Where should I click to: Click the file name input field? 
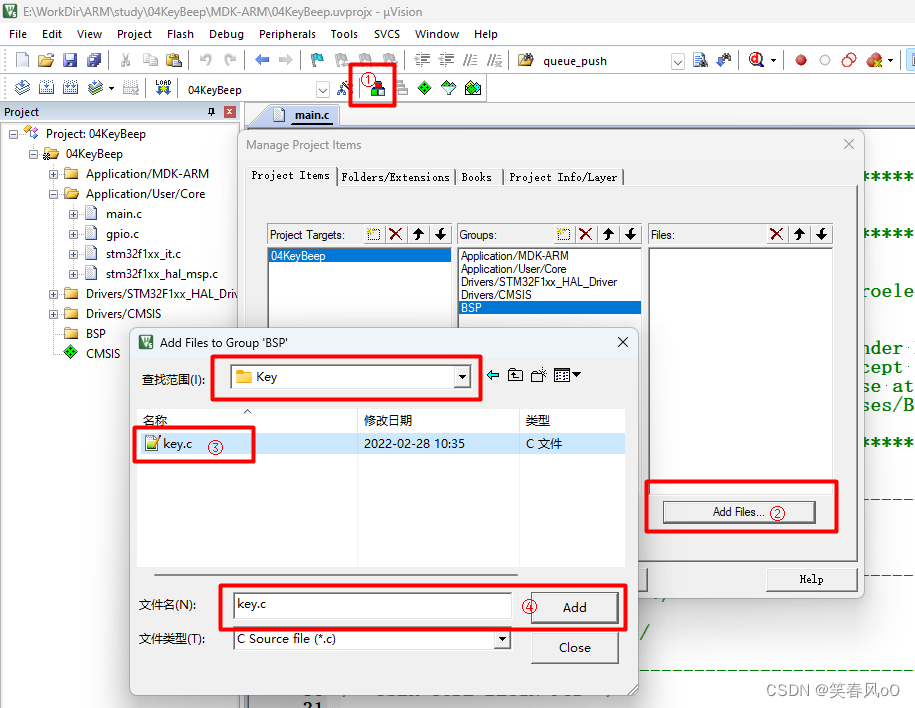click(372, 605)
